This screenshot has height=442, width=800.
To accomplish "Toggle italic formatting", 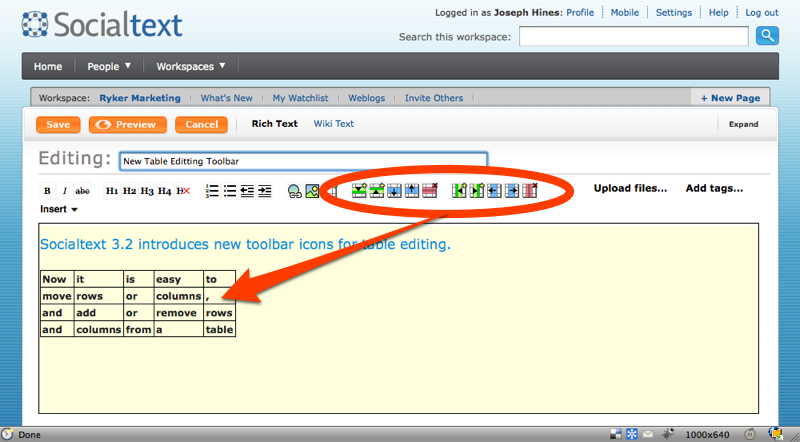I will click(x=64, y=191).
